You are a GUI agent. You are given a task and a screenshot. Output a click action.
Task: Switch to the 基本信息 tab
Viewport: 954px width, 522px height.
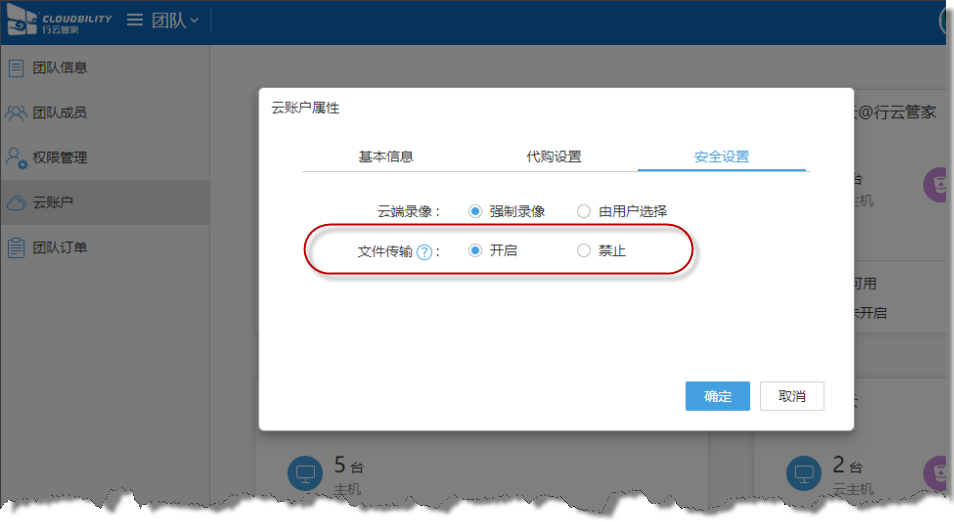[386, 157]
